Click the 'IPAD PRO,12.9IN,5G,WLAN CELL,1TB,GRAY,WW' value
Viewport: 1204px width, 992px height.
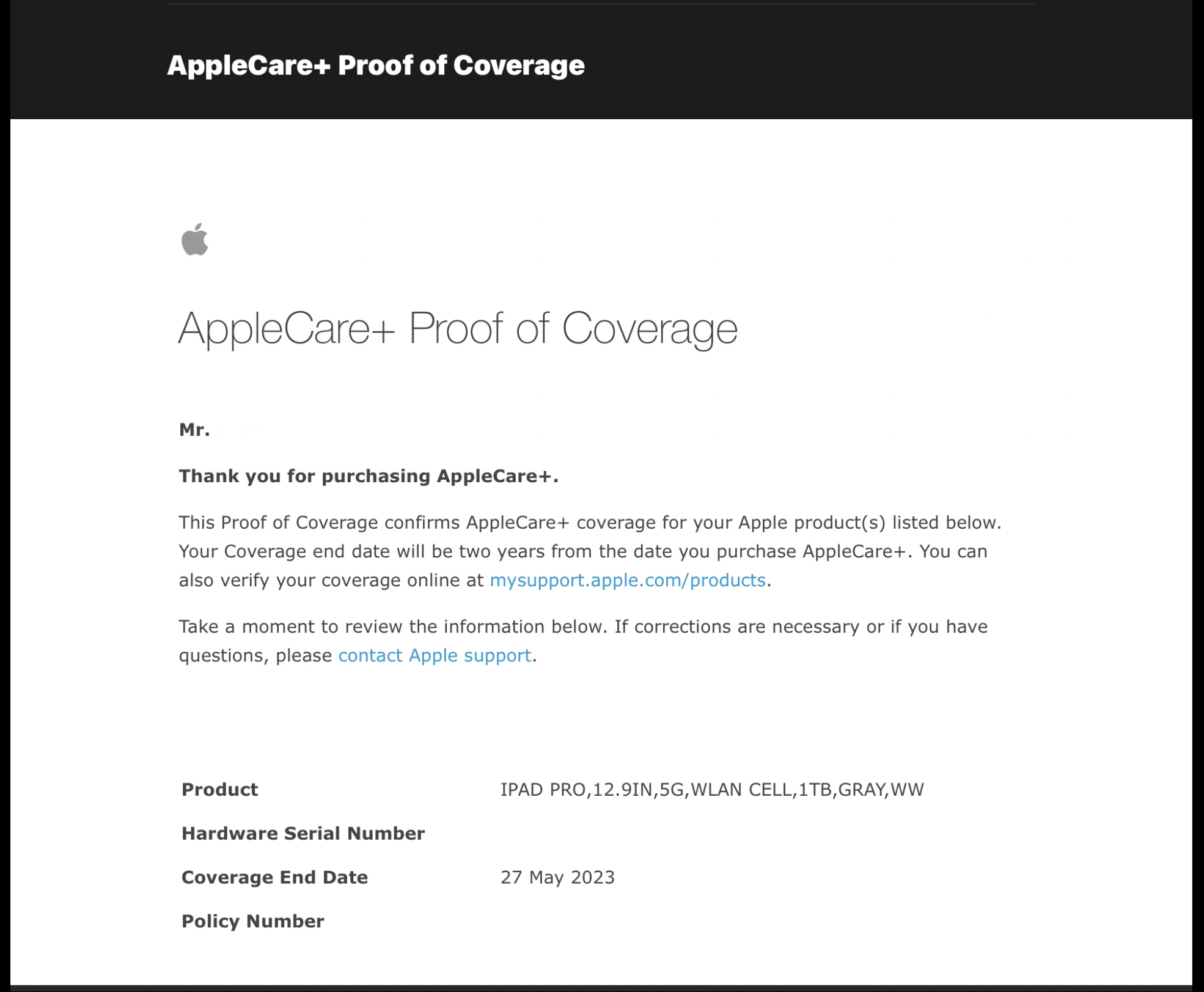click(712, 790)
